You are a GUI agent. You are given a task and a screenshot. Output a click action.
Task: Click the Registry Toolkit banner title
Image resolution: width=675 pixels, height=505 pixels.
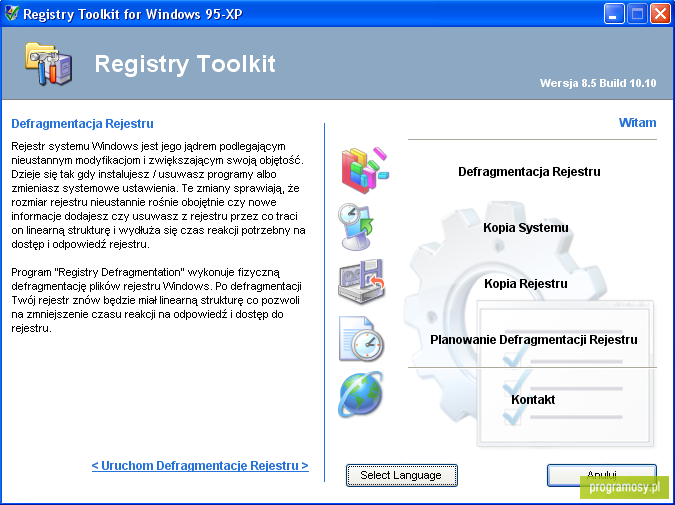pos(185,64)
